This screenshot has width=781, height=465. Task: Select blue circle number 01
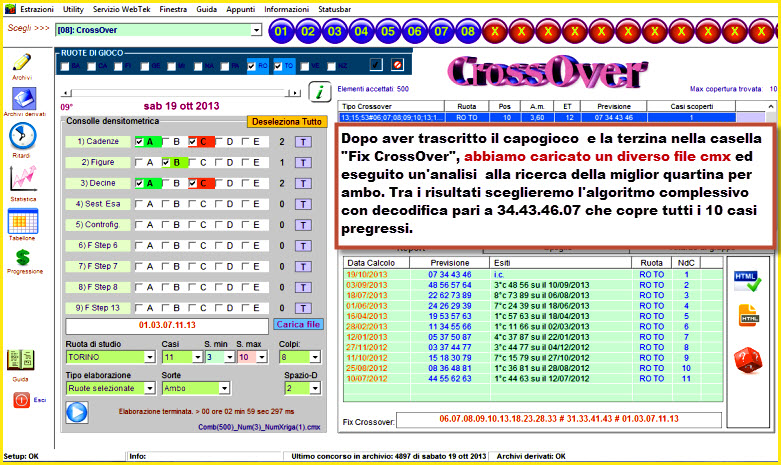(281, 32)
